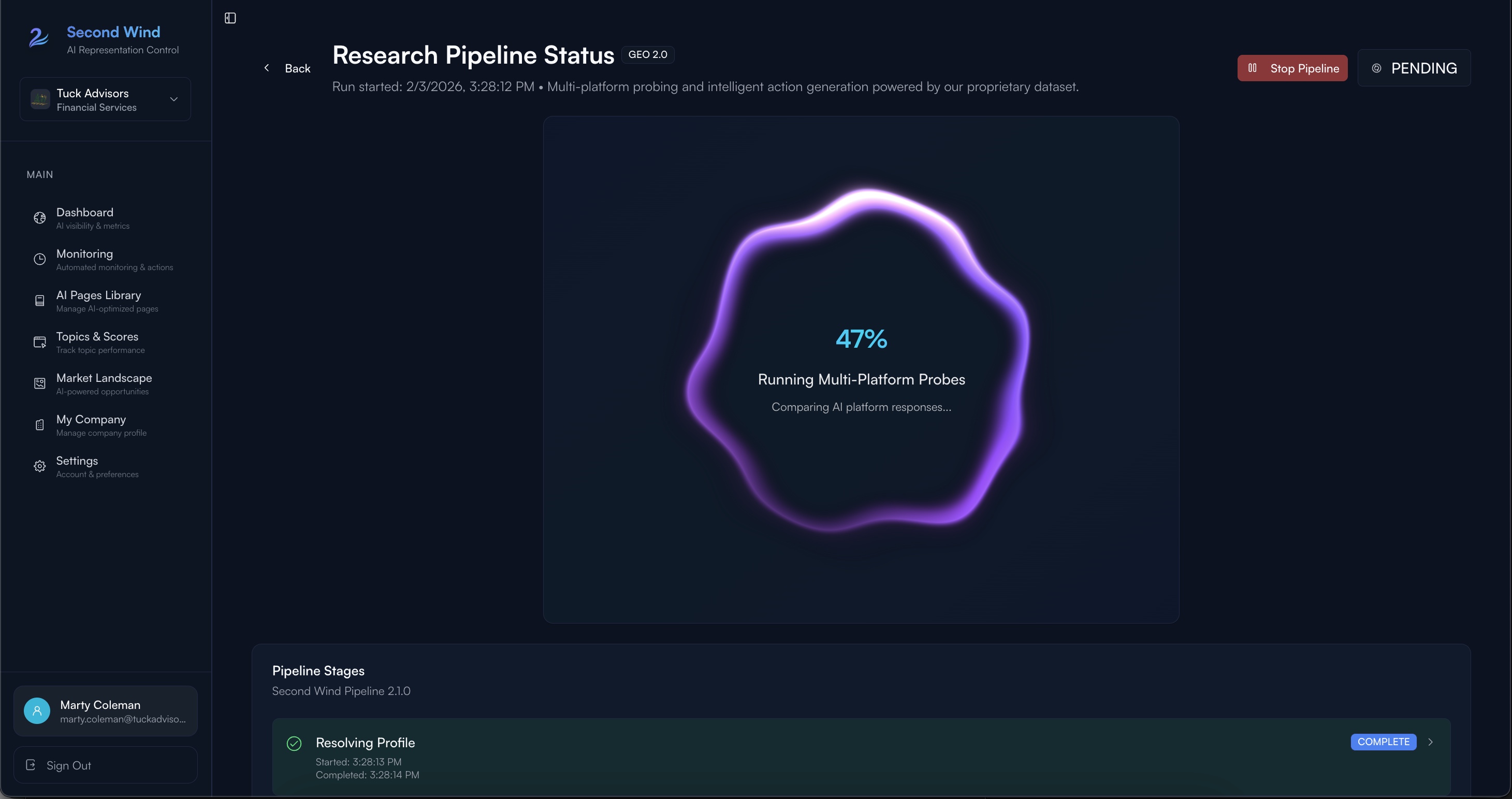The height and width of the screenshot is (799, 1512).
Task: Click the PENDING status indicator
Action: pos(1414,67)
